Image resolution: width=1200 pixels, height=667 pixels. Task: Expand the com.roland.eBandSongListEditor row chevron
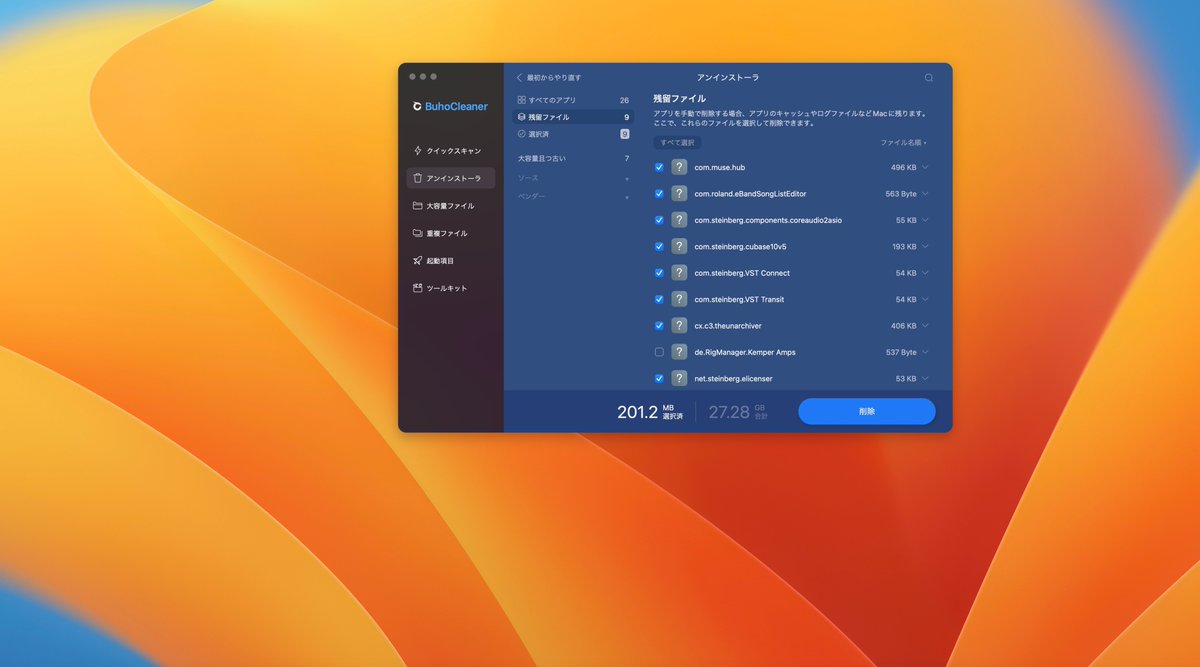click(926, 194)
